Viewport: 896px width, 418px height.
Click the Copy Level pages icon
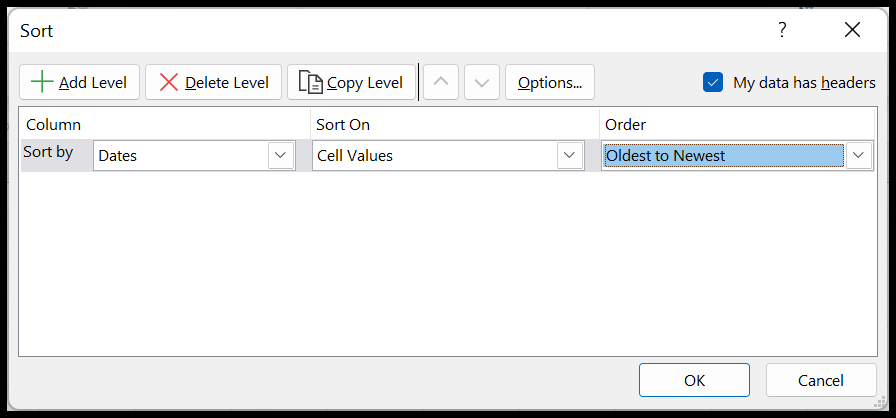(311, 82)
